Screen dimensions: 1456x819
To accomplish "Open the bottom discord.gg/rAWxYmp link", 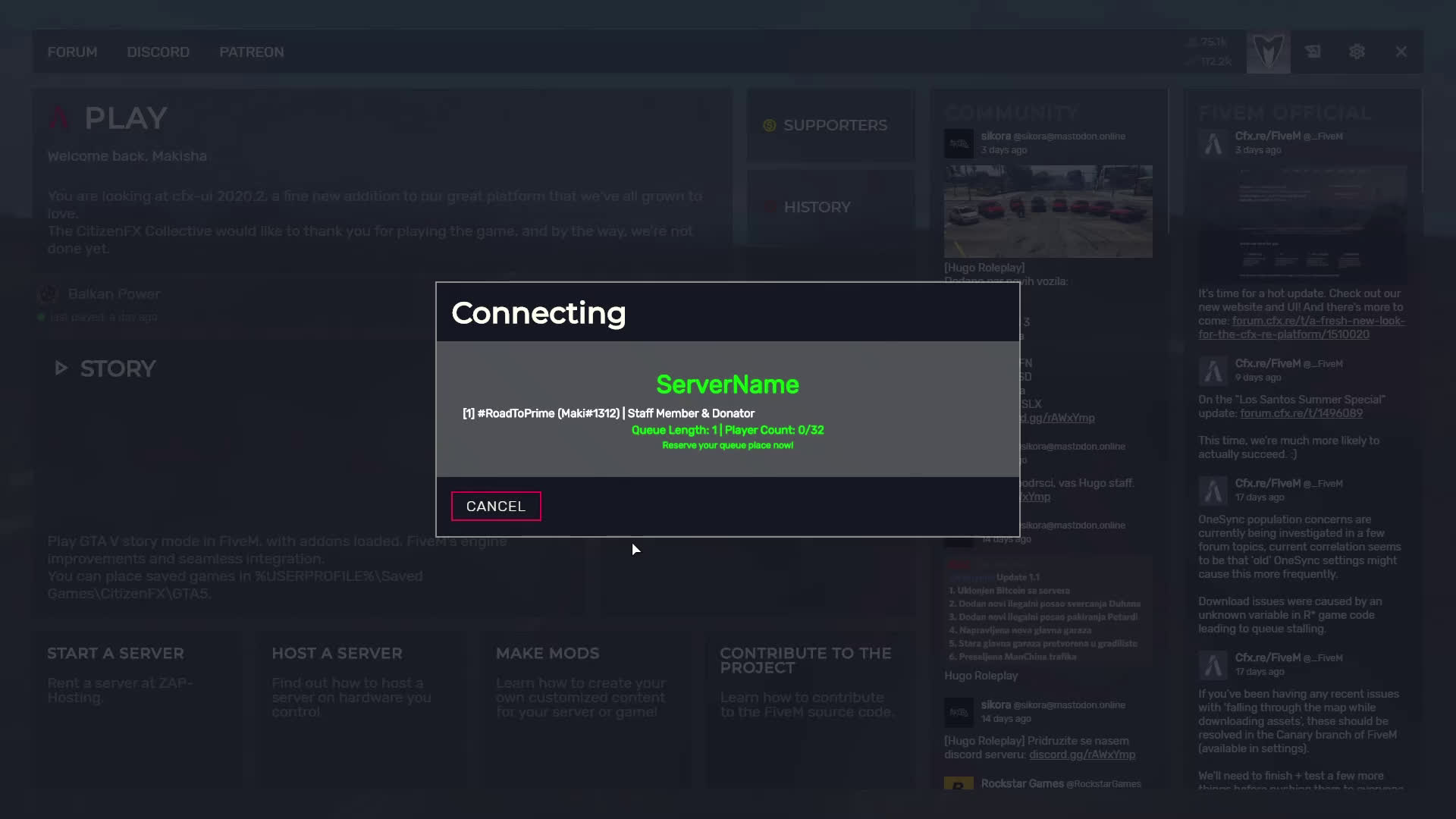I will click(1081, 755).
